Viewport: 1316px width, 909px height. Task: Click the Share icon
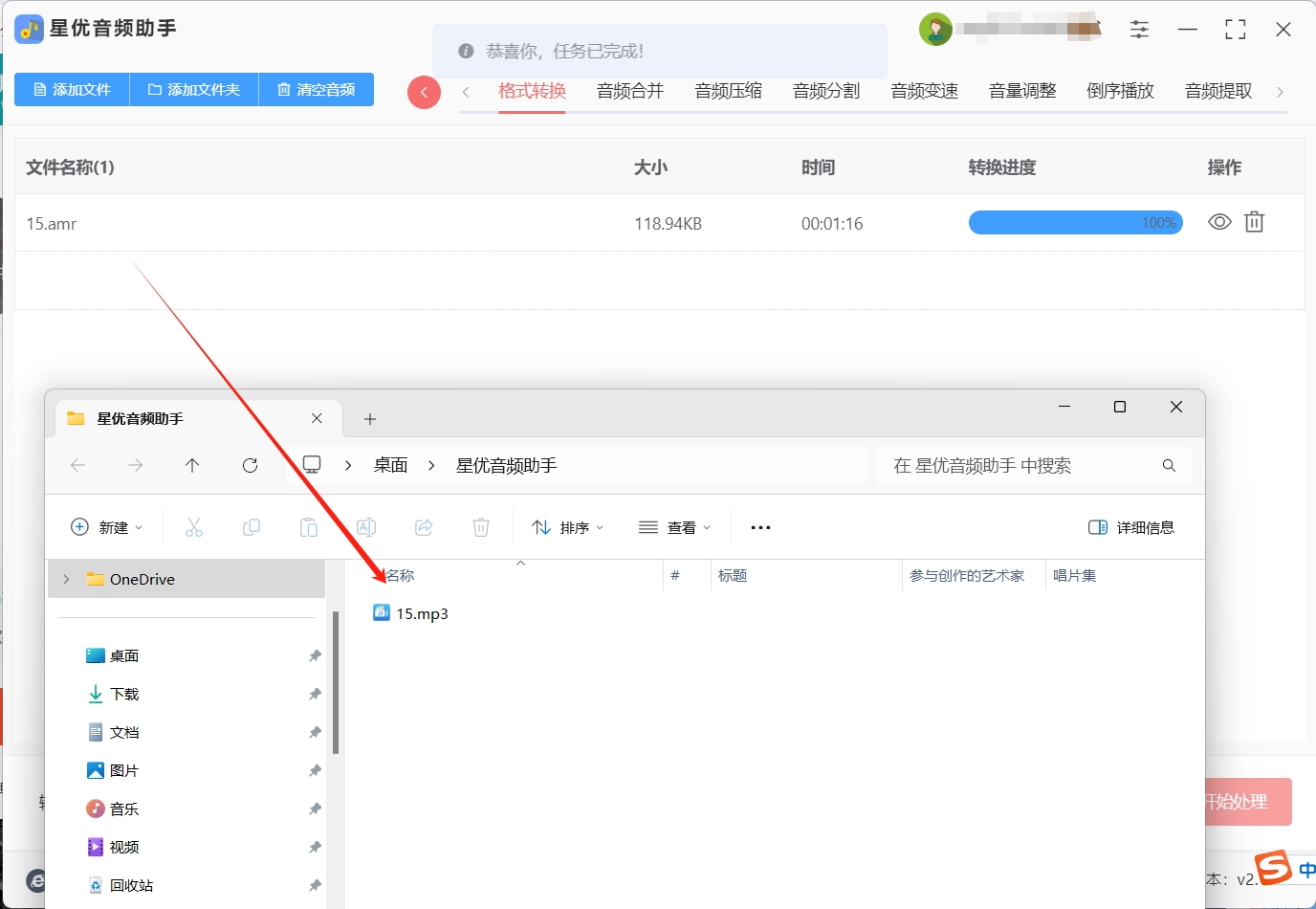point(424,527)
